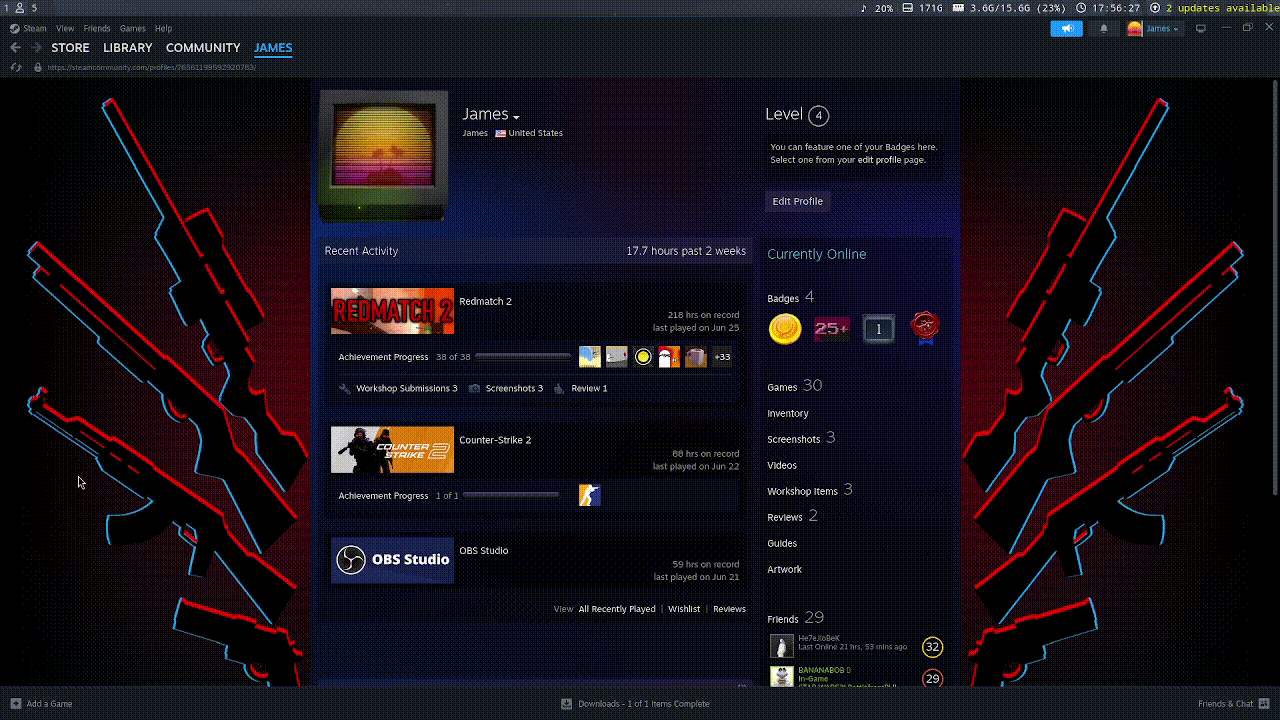1280x720 pixels.
Task: Open the James account dropdown at top
Action: pos(1154,28)
